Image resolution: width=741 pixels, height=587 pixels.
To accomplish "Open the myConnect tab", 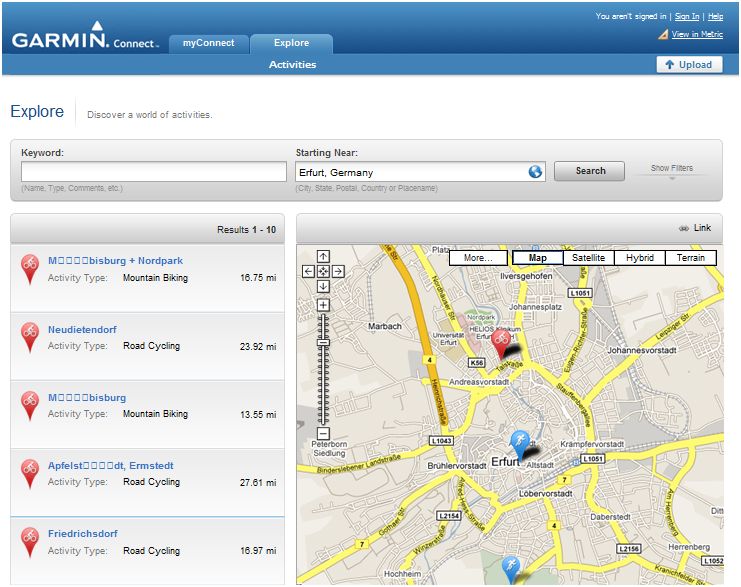I will [x=208, y=43].
